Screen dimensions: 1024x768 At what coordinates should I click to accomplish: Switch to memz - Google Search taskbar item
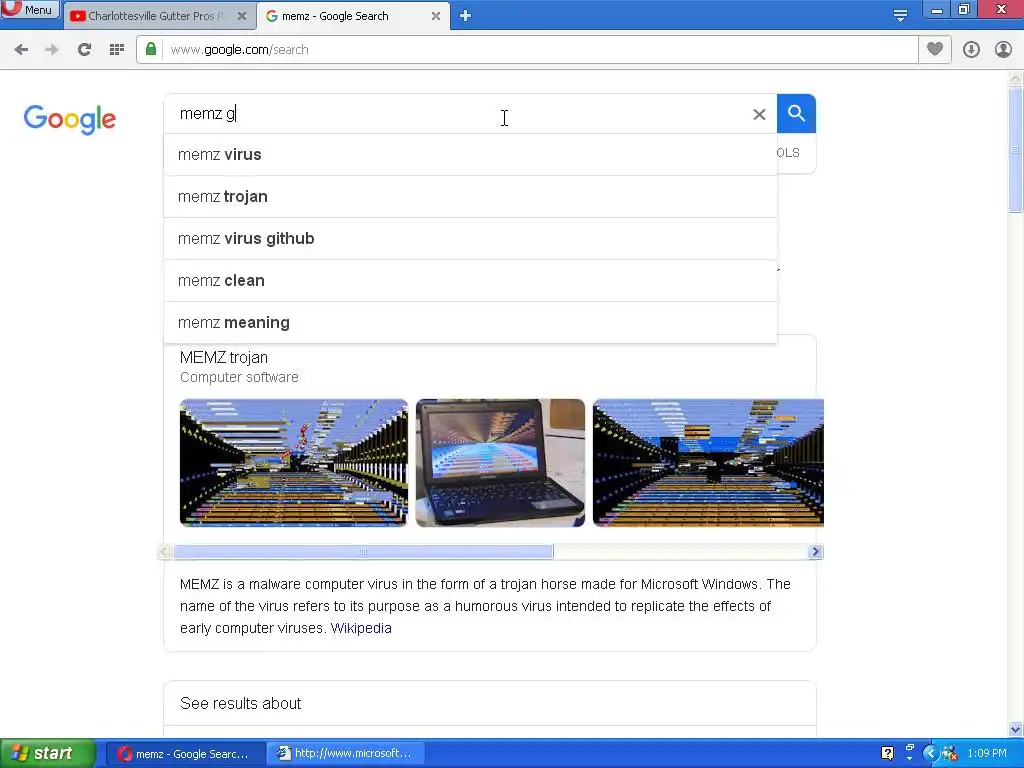click(185, 754)
